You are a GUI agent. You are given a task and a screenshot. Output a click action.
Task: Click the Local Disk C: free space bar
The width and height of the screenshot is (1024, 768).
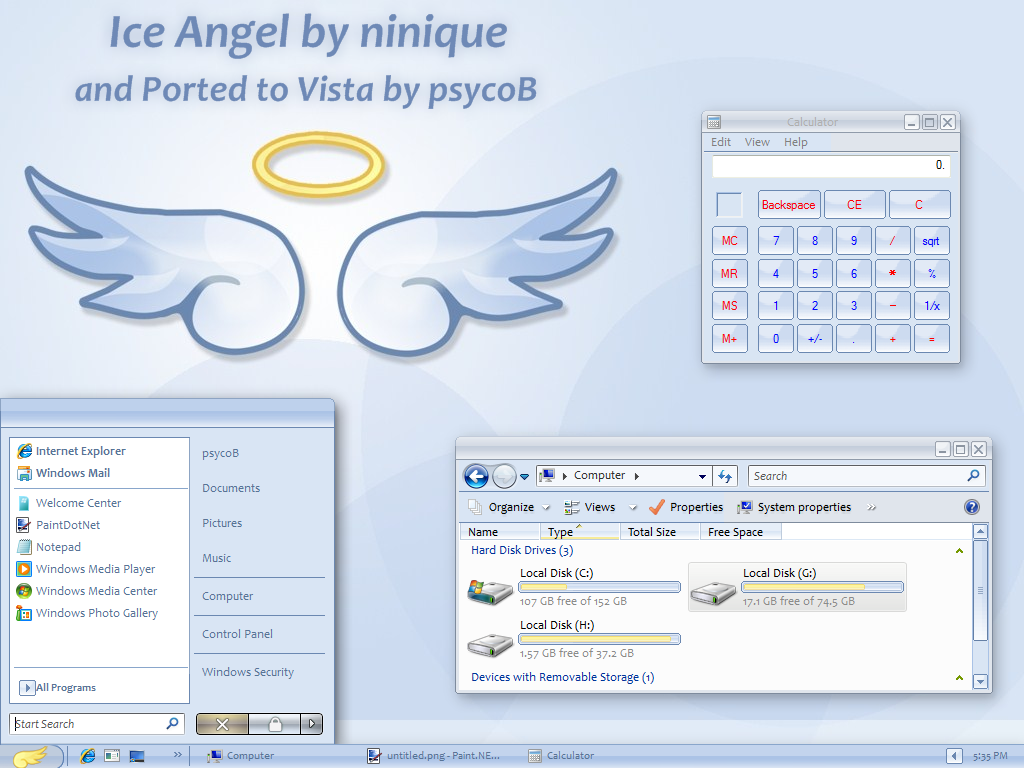point(599,588)
